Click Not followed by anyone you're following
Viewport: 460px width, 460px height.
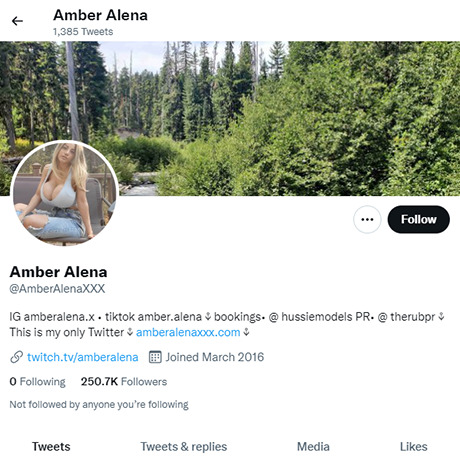pyautogui.click(x=99, y=404)
